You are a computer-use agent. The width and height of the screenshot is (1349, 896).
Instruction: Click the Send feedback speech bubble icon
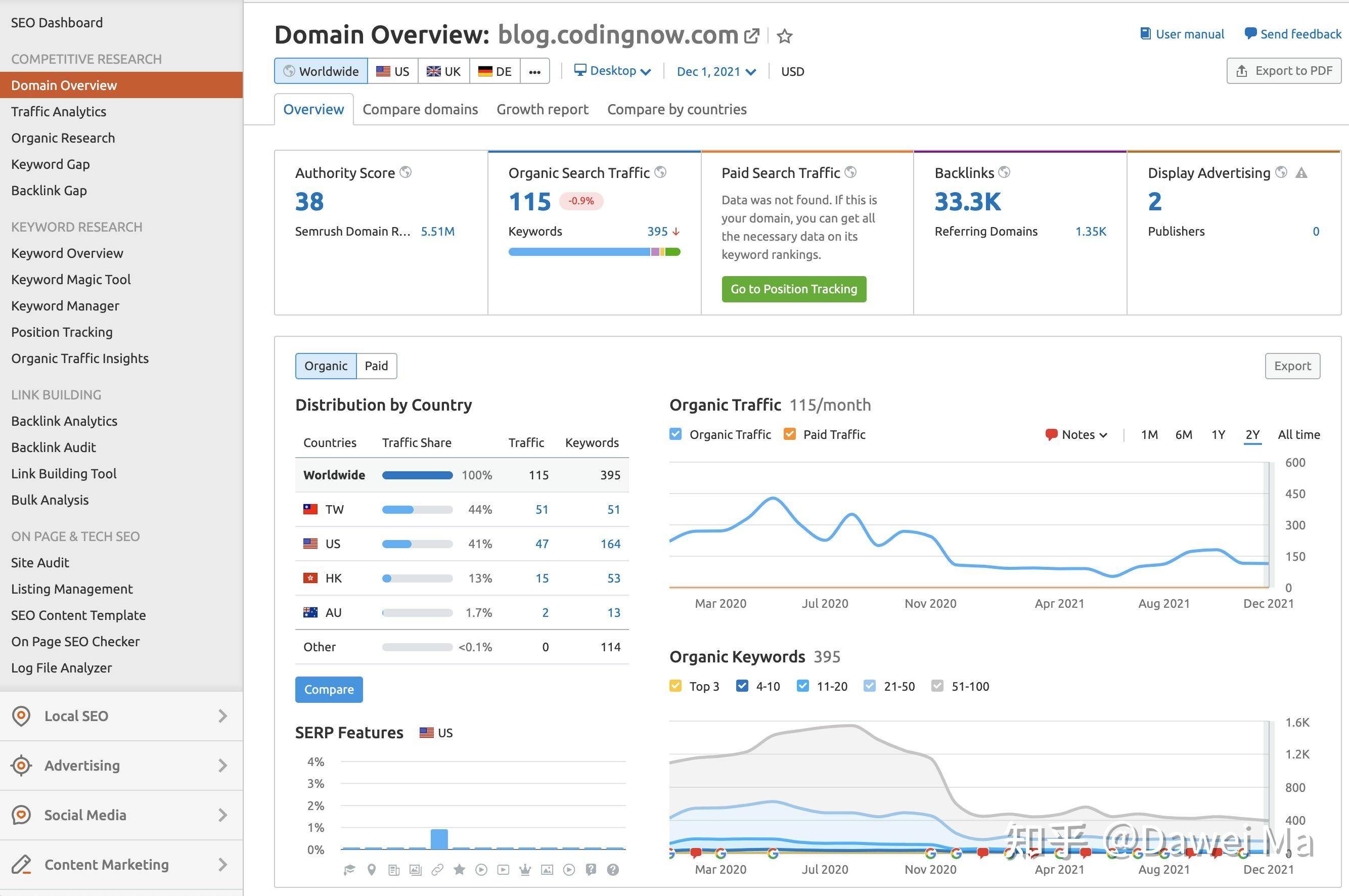coord(1250,34)
